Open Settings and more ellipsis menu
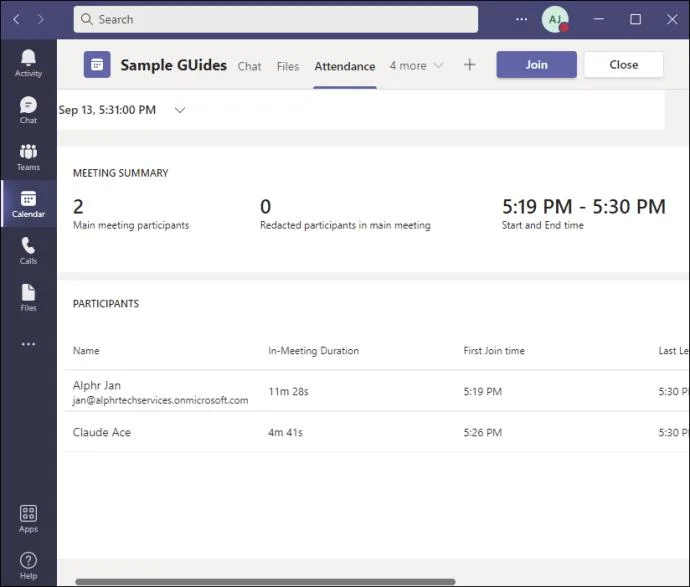 [x=521, y=19]
